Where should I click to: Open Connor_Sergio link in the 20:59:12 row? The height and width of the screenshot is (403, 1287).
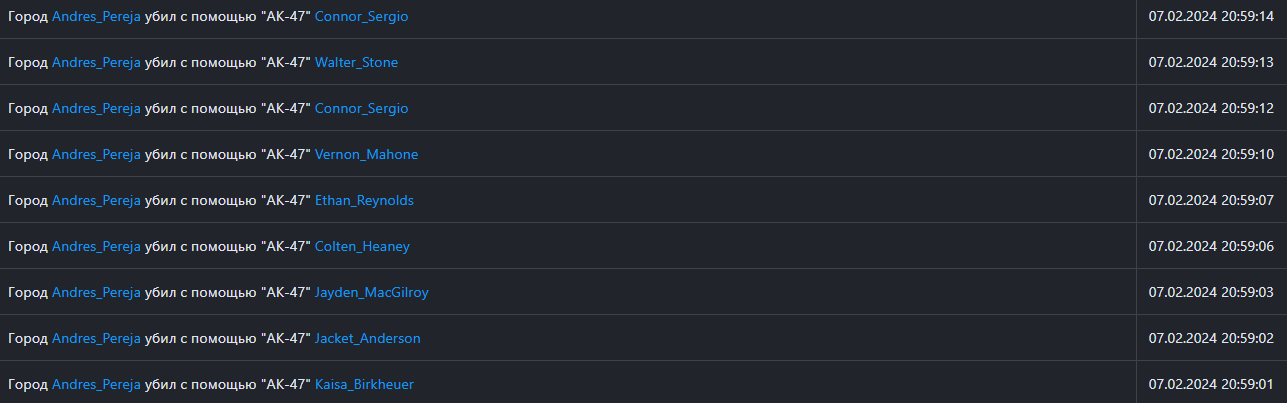[361, 108]
